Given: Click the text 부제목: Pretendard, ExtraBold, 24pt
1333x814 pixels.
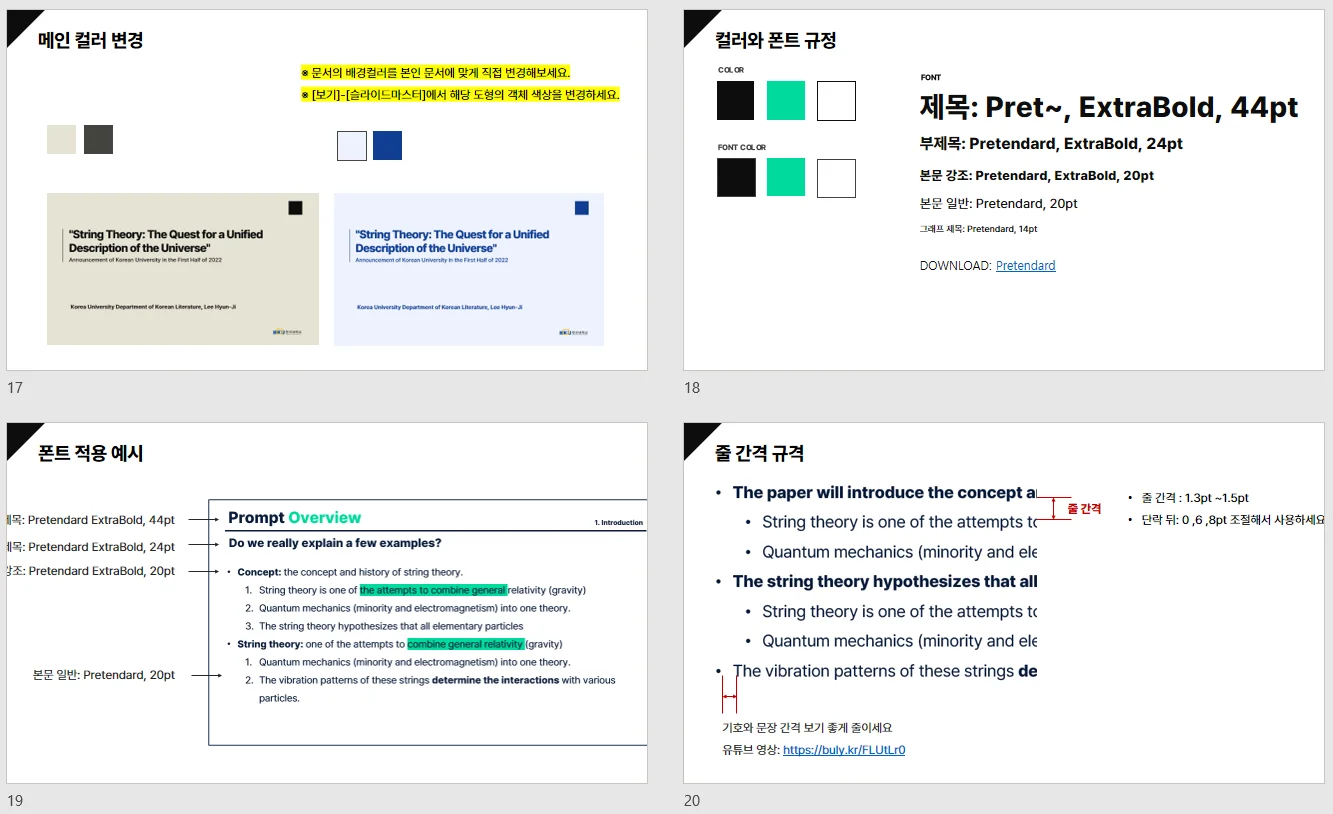Looking at the screenshot, I should click(1051, 144).
